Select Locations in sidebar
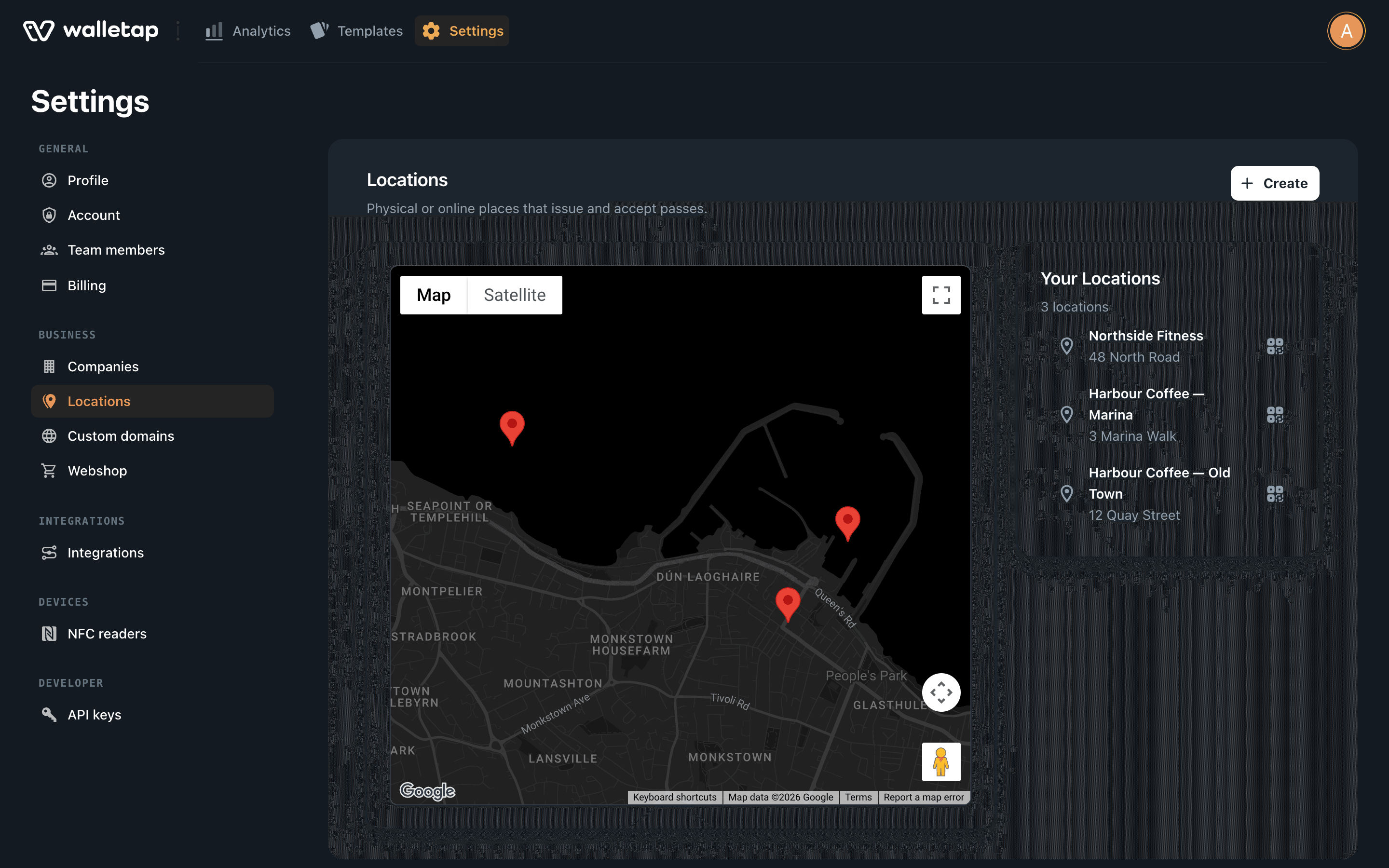This screenshot has height=868, width=1389. pyautogui.click(x=152, y=401)
